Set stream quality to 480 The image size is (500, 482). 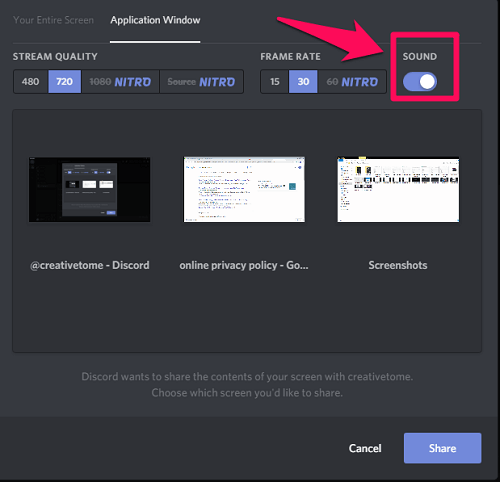(x=31, y=82)
